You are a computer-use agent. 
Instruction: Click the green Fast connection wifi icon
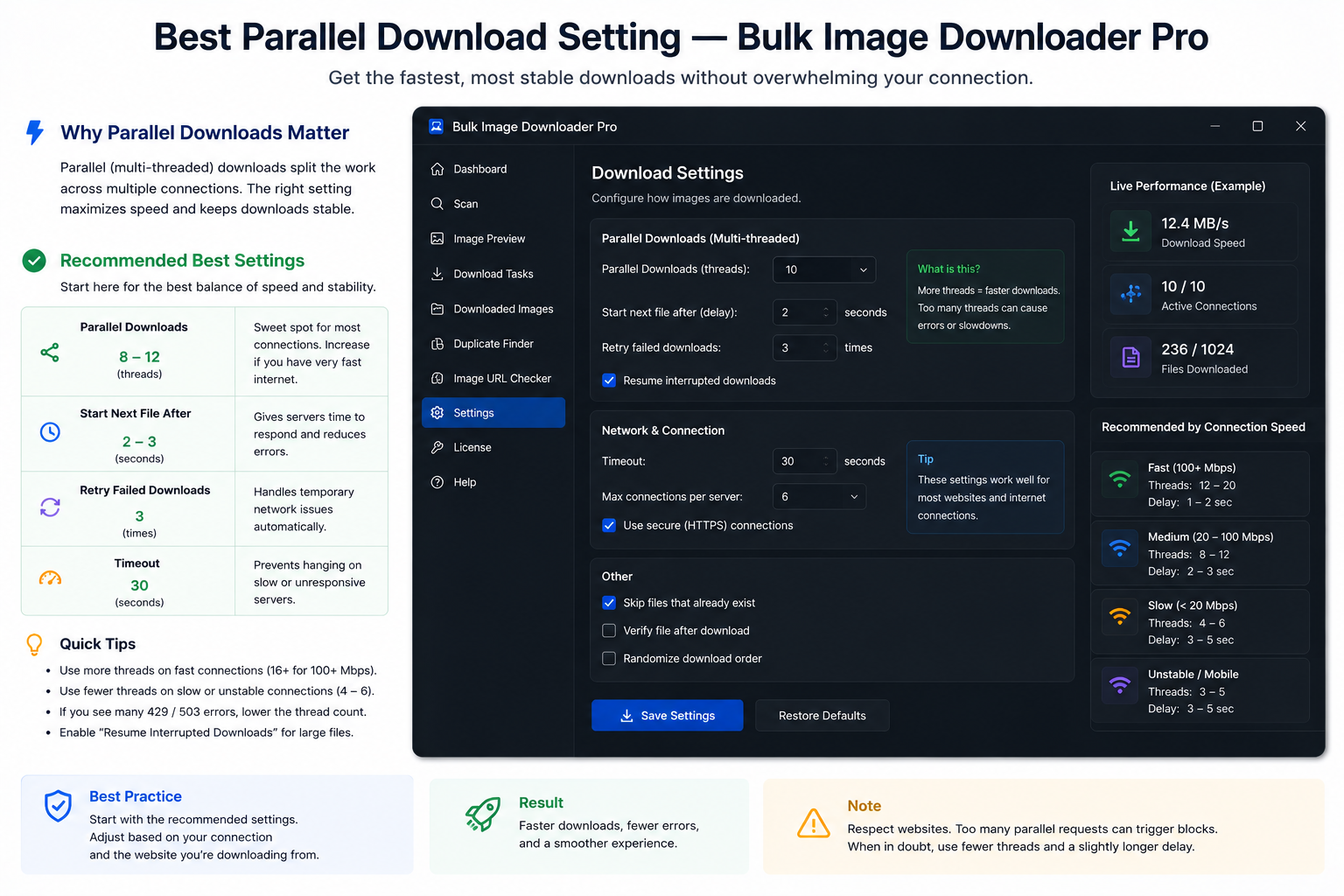pos(1119,479)
